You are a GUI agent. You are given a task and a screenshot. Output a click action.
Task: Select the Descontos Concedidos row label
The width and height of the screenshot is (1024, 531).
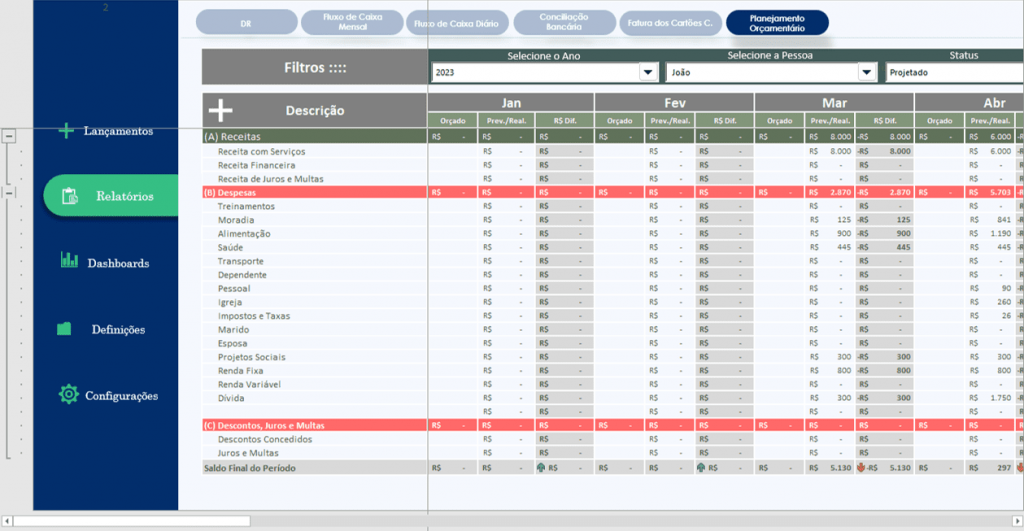click(264, 440)
